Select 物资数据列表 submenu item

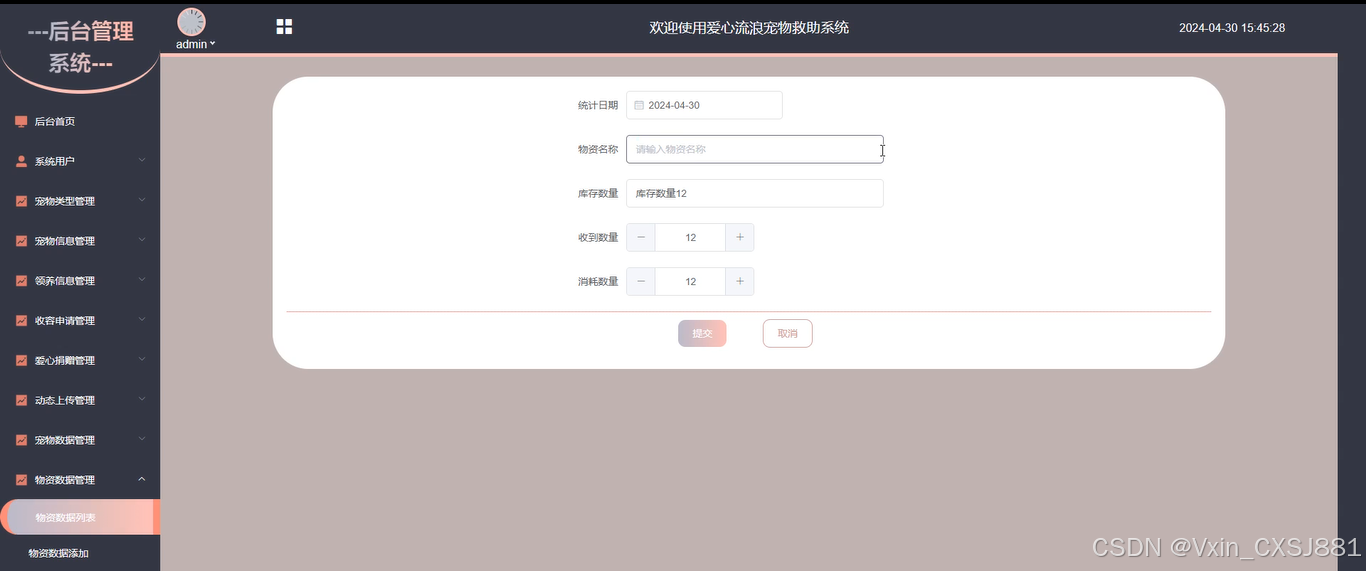[80, 518]
